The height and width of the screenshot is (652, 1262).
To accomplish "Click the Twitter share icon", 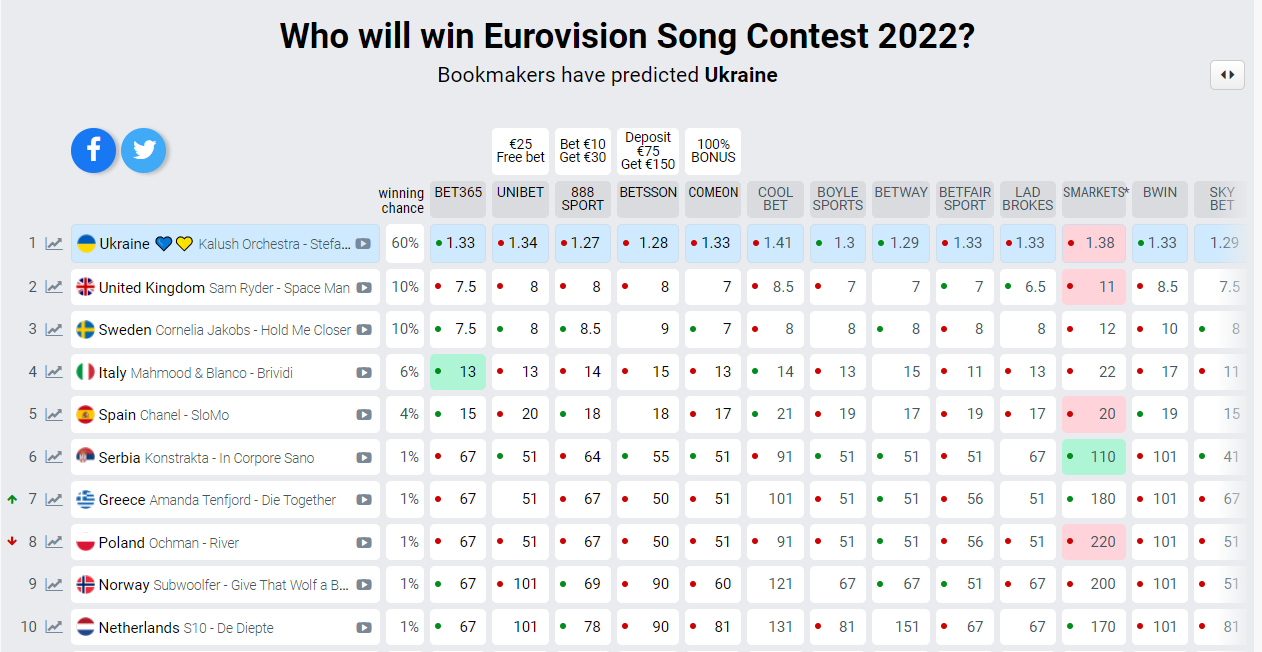I will tap(144, 150).
